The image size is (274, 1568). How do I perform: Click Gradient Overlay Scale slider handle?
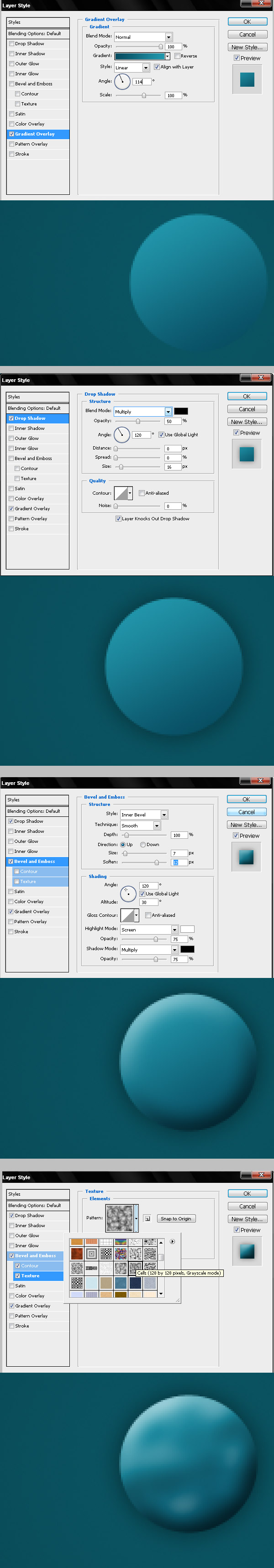pyautogui.click(x=144, y=95)
